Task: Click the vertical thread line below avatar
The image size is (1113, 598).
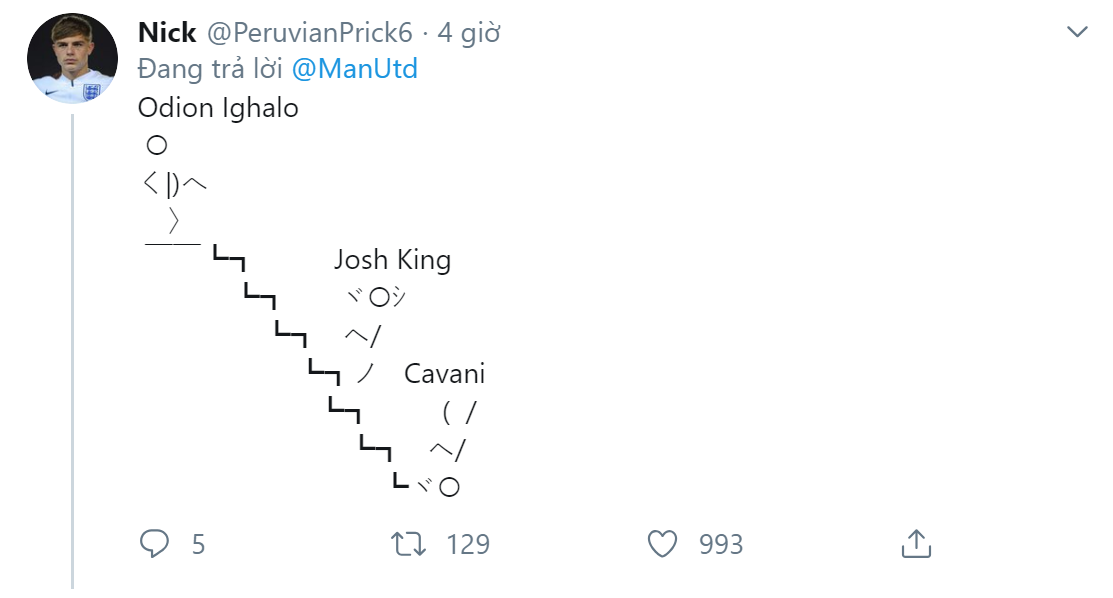Action: (x=73, y=350)
